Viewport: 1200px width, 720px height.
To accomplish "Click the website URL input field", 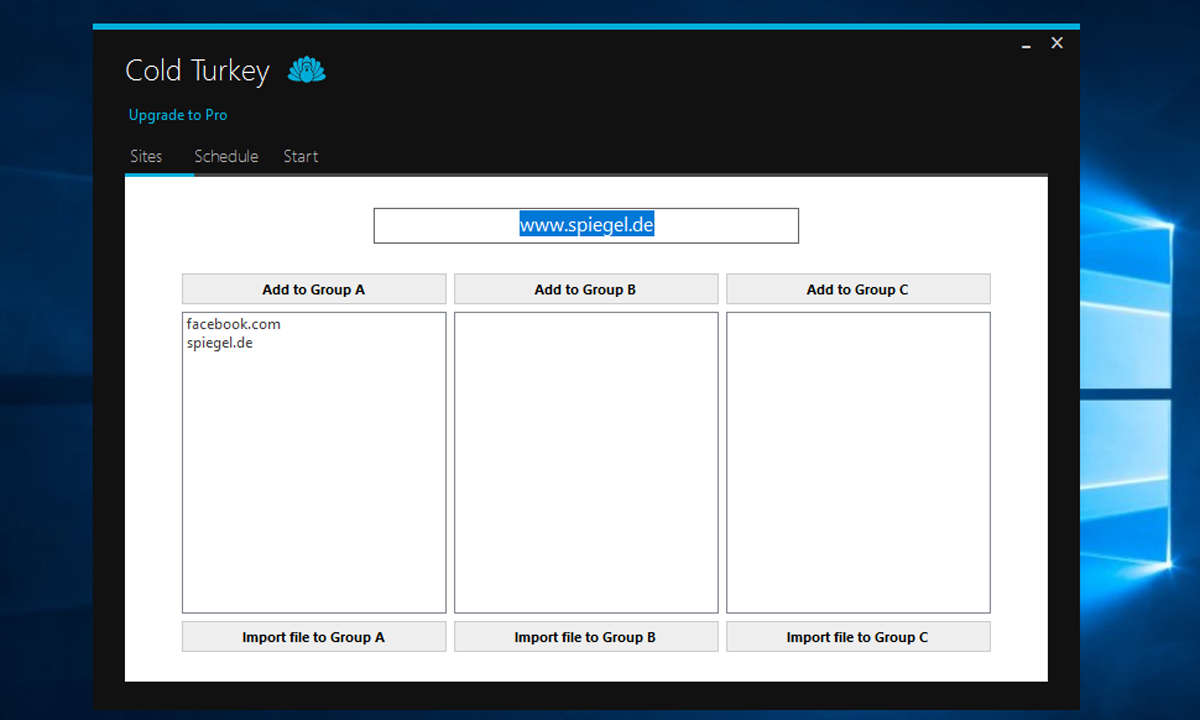I will coord(586,226).
